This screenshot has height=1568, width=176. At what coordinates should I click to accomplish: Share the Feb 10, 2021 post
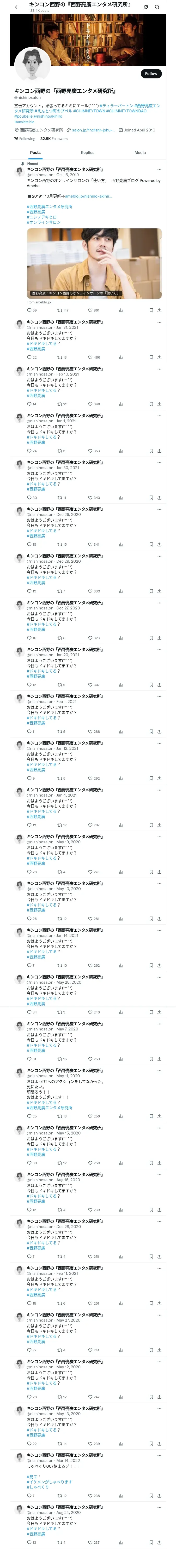click(159, 404)
